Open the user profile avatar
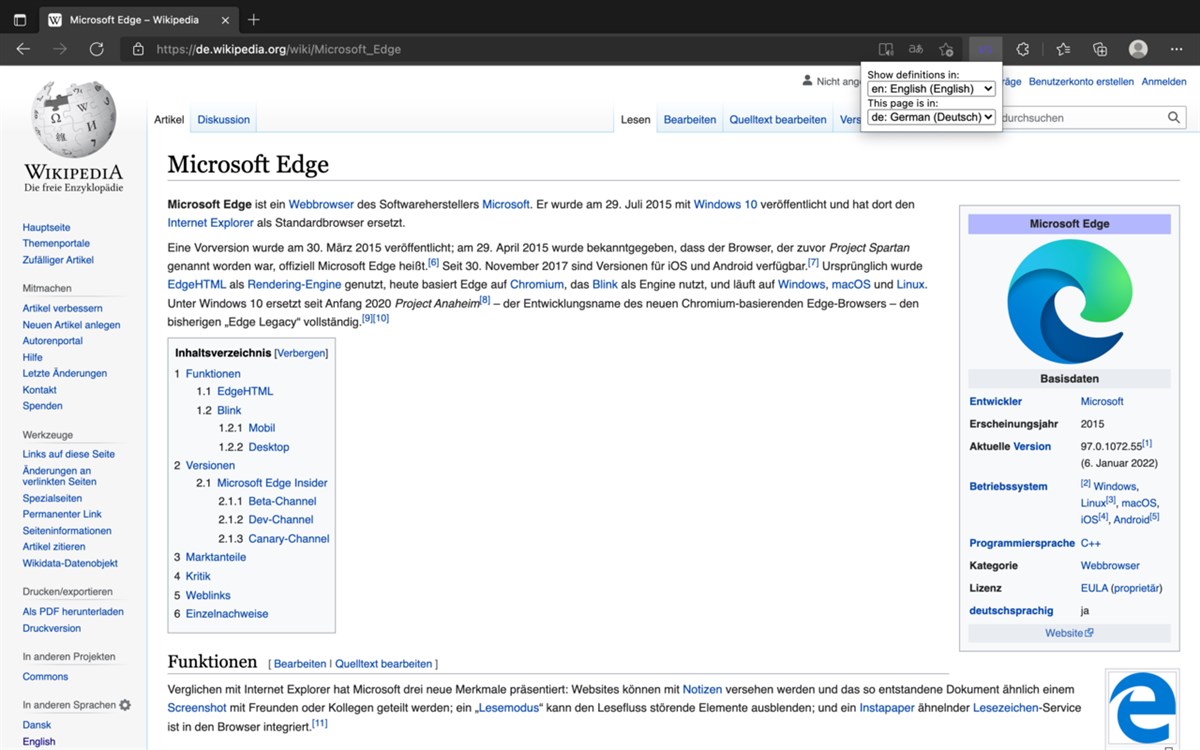 tap(1138, 49)
